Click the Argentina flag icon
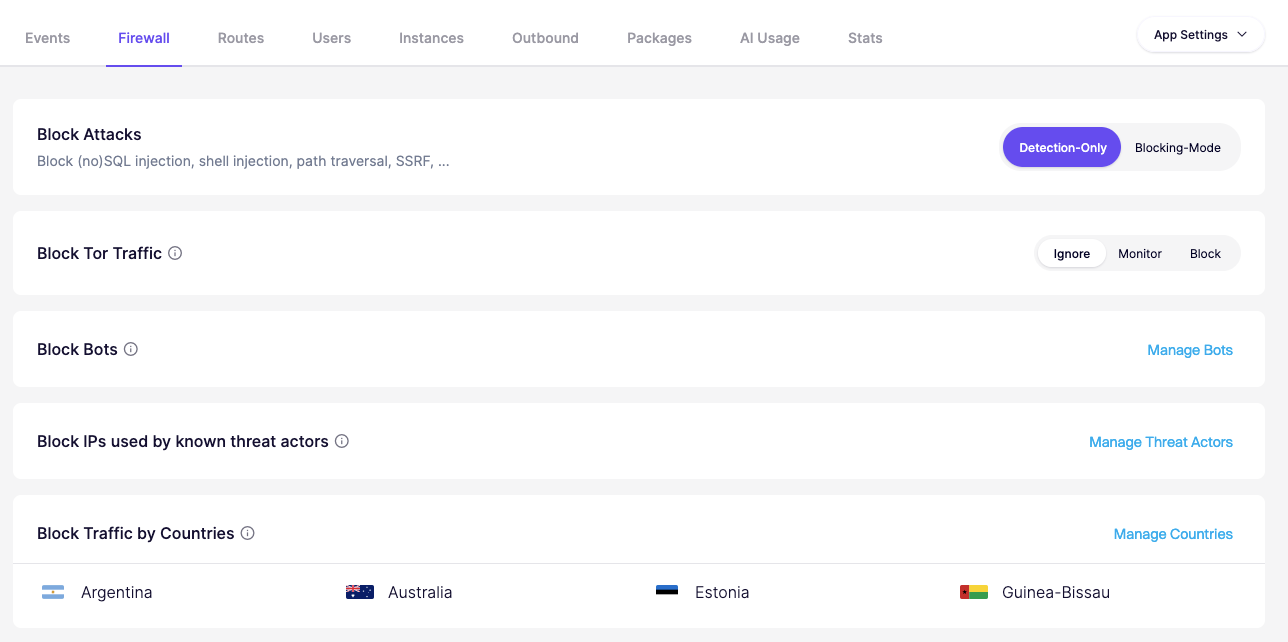 (x=53, y=592)
